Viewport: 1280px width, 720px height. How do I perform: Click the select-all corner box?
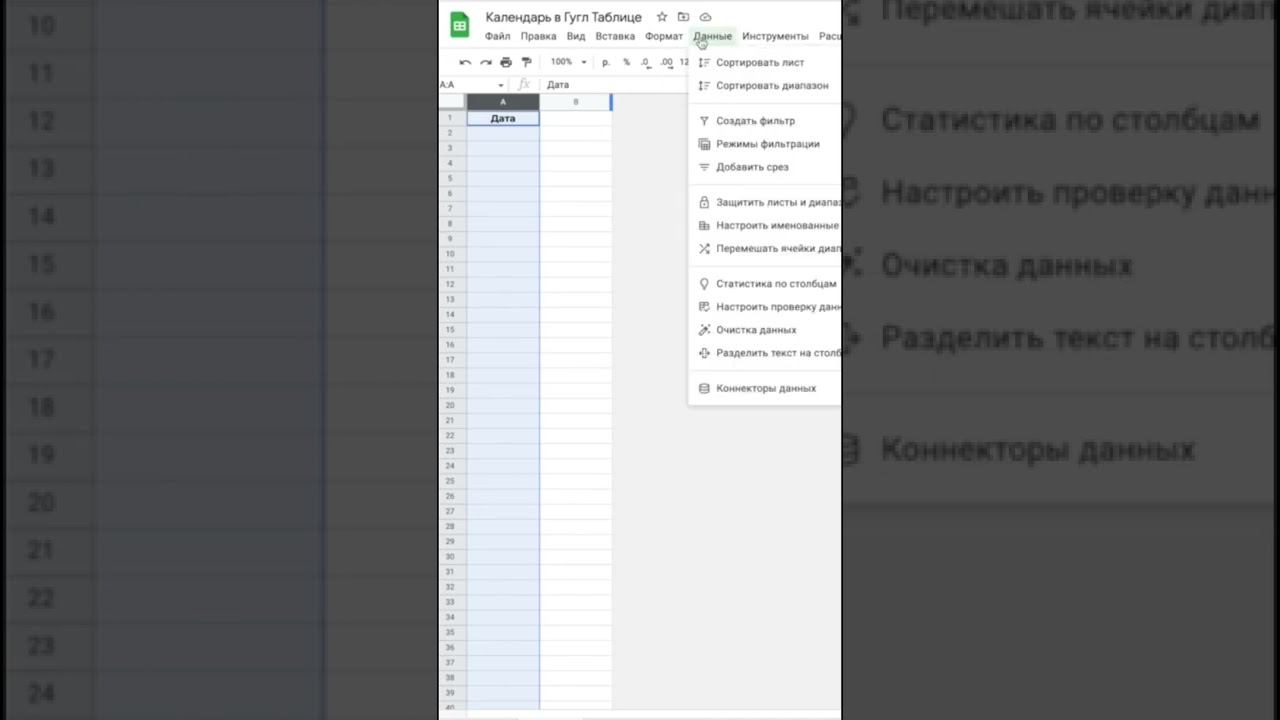pos(452,102)
